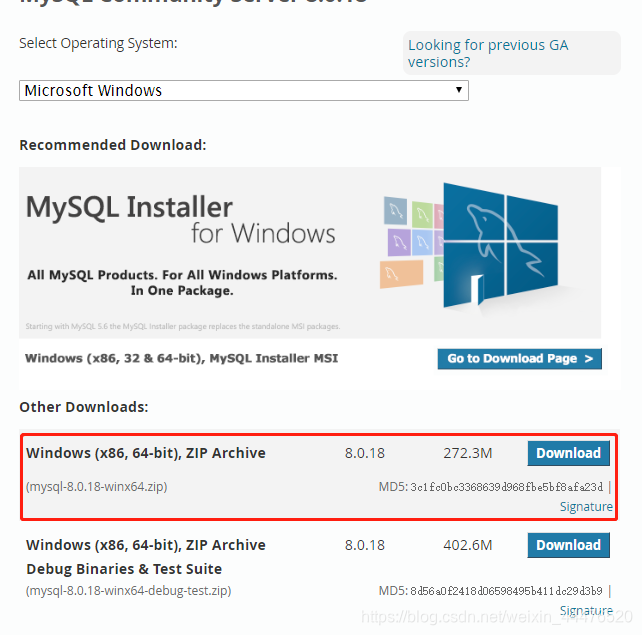Click the 'Debug Binaries & Test Suite' title
The height and width of the screenshot is (635, 642).
pyautogui.click(x=124, y=569)
